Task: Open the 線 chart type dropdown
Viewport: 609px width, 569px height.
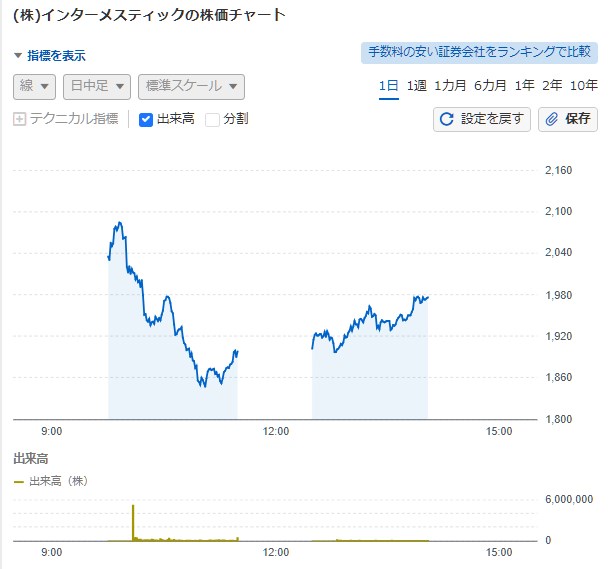Action: point(34,87)
